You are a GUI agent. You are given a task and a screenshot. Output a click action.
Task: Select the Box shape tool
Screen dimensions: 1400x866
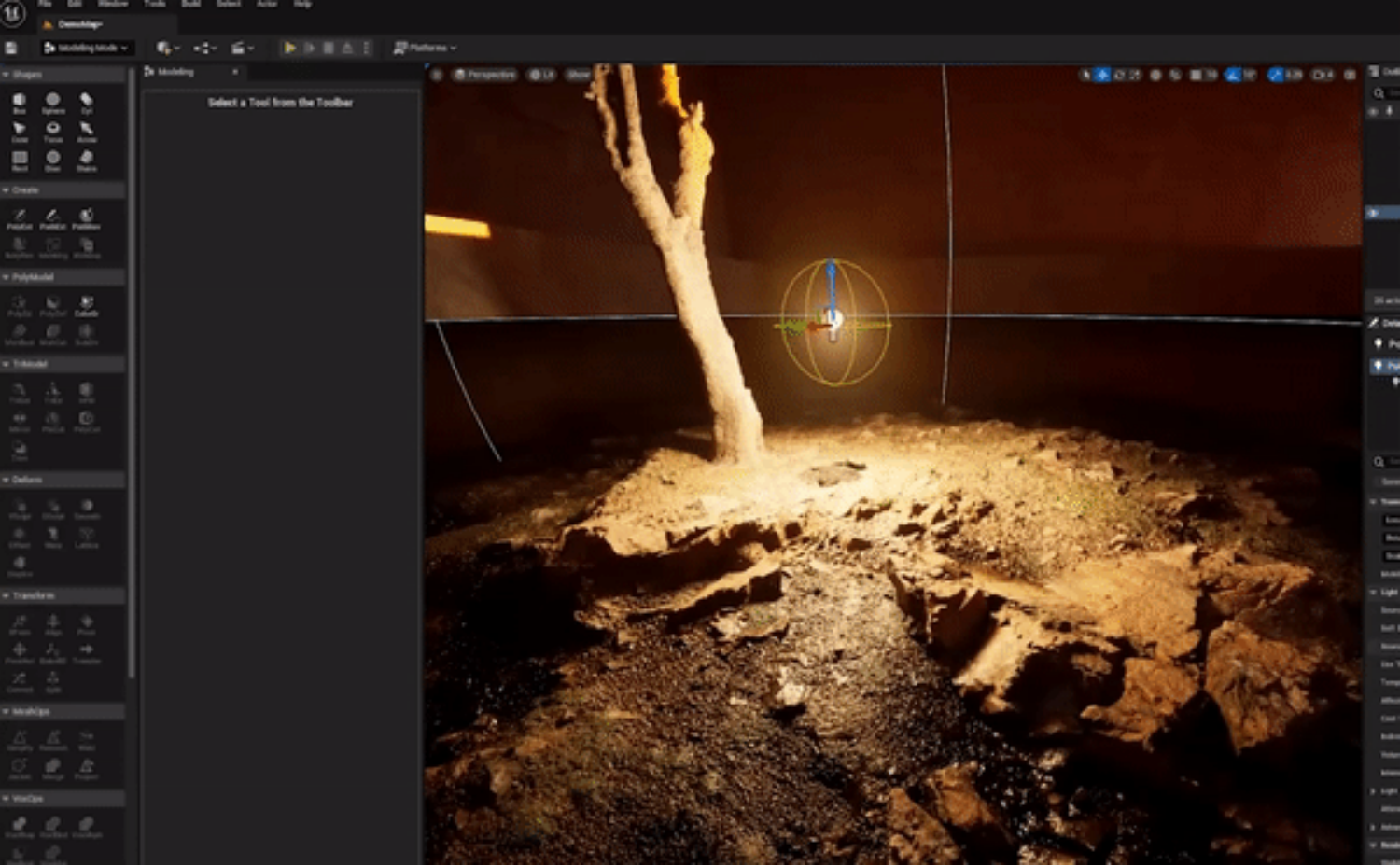point(20,103)
